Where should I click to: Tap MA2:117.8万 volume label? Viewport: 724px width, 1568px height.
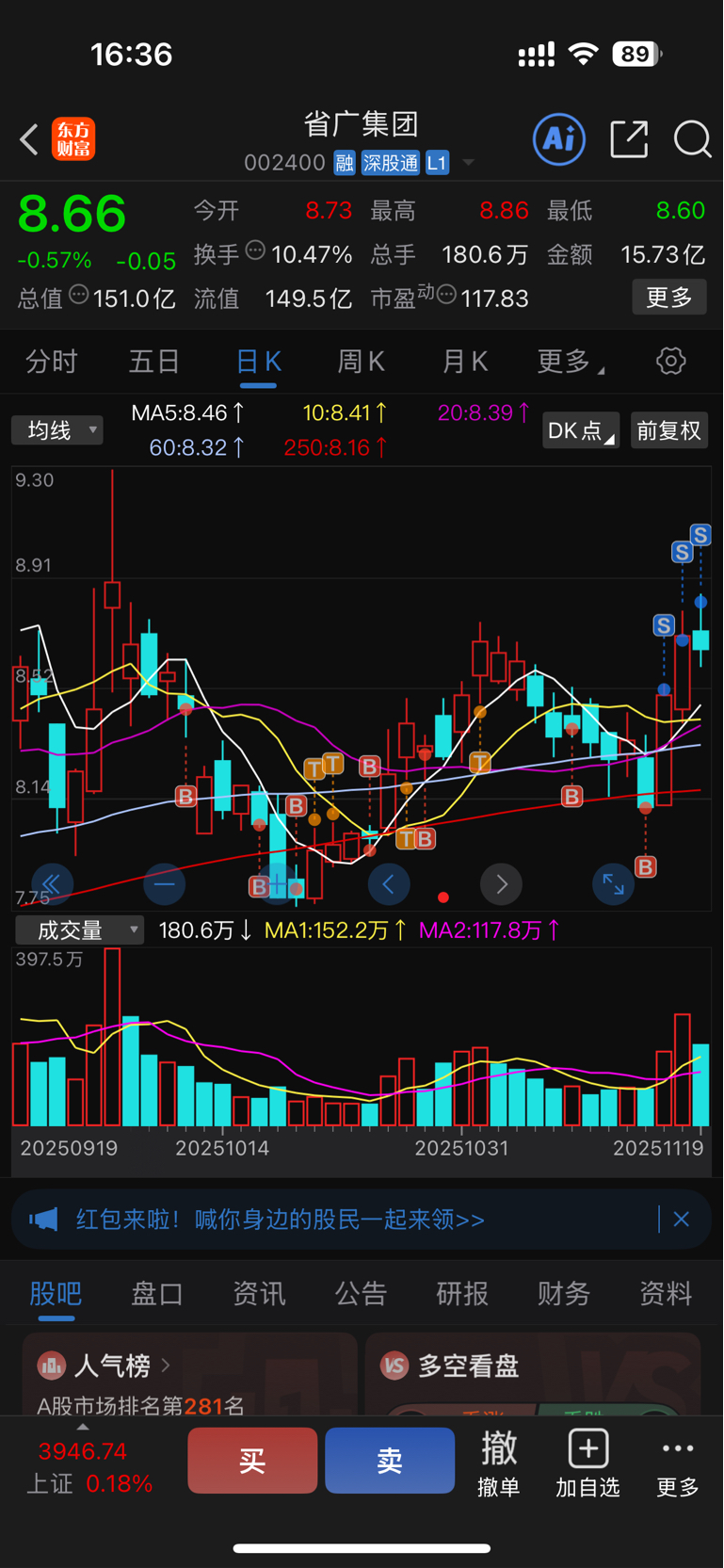coord(491,930)
